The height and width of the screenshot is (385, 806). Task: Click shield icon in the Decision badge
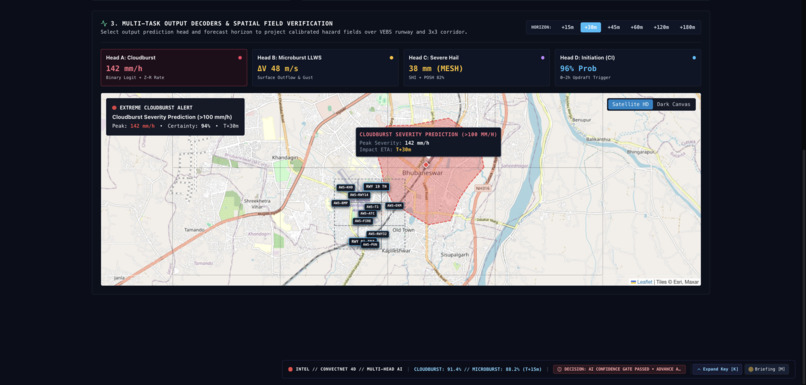click(559, 369)
